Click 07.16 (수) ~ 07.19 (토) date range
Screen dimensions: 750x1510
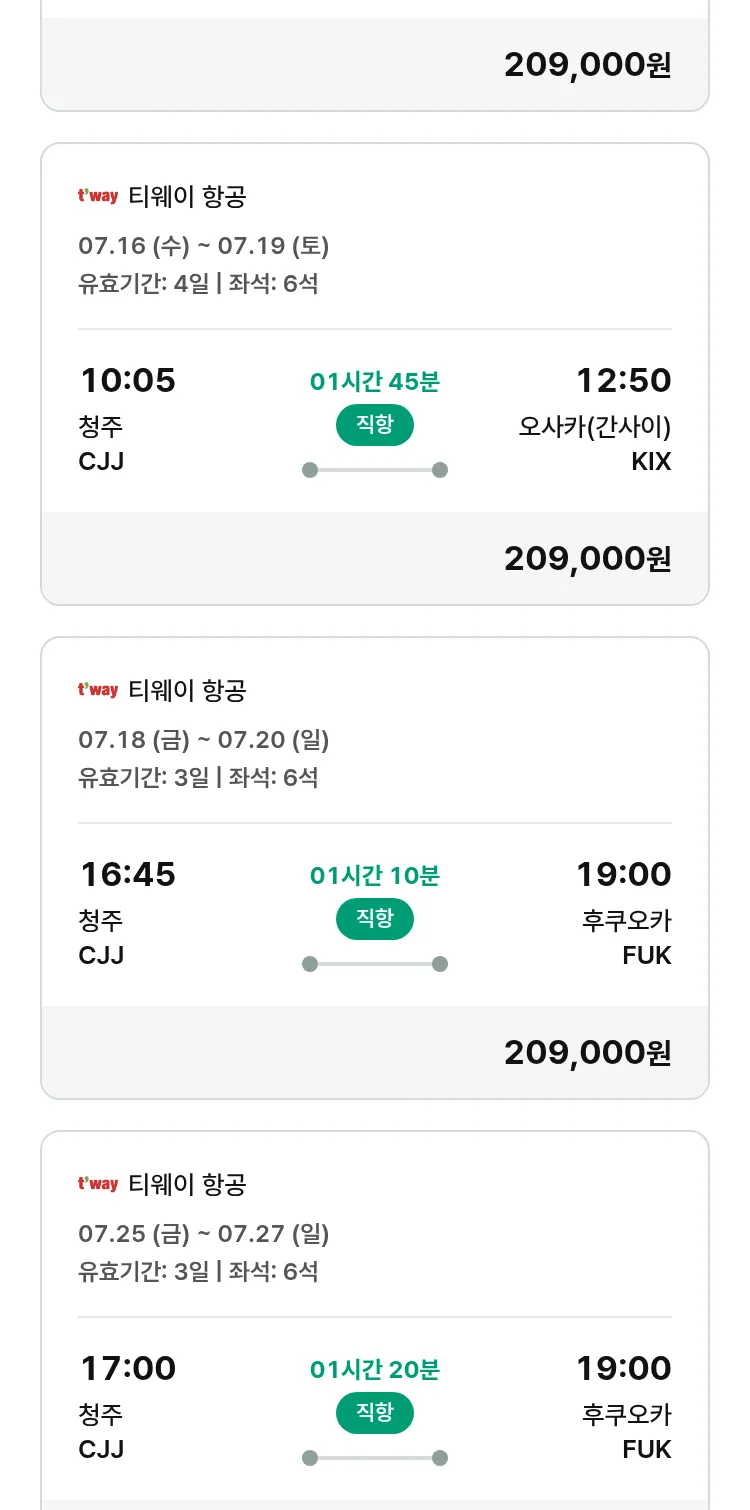pyautogui.click(x=204, y=246)
